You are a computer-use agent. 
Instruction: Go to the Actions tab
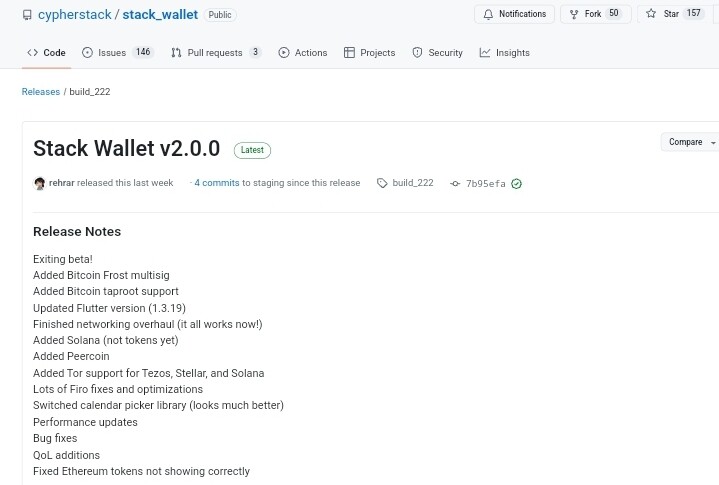(x=303, y=53)
